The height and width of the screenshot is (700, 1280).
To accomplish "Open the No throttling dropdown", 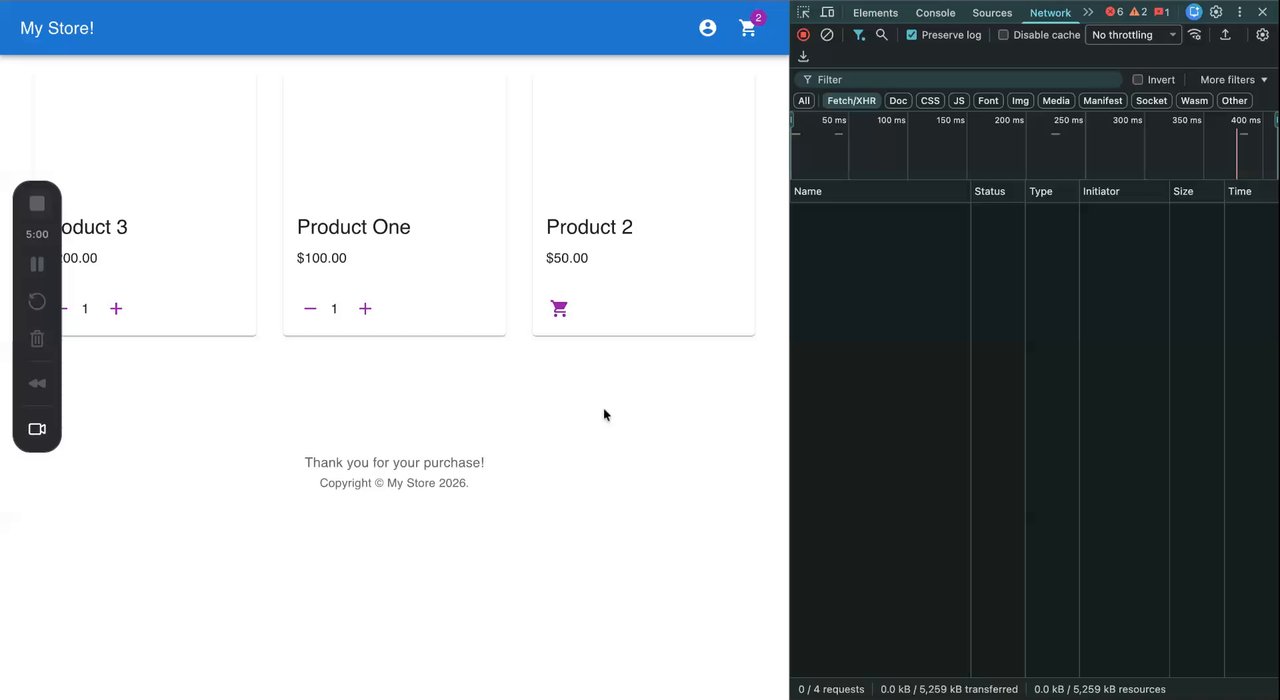I will pyautogui.click(x=1133, y=35).
